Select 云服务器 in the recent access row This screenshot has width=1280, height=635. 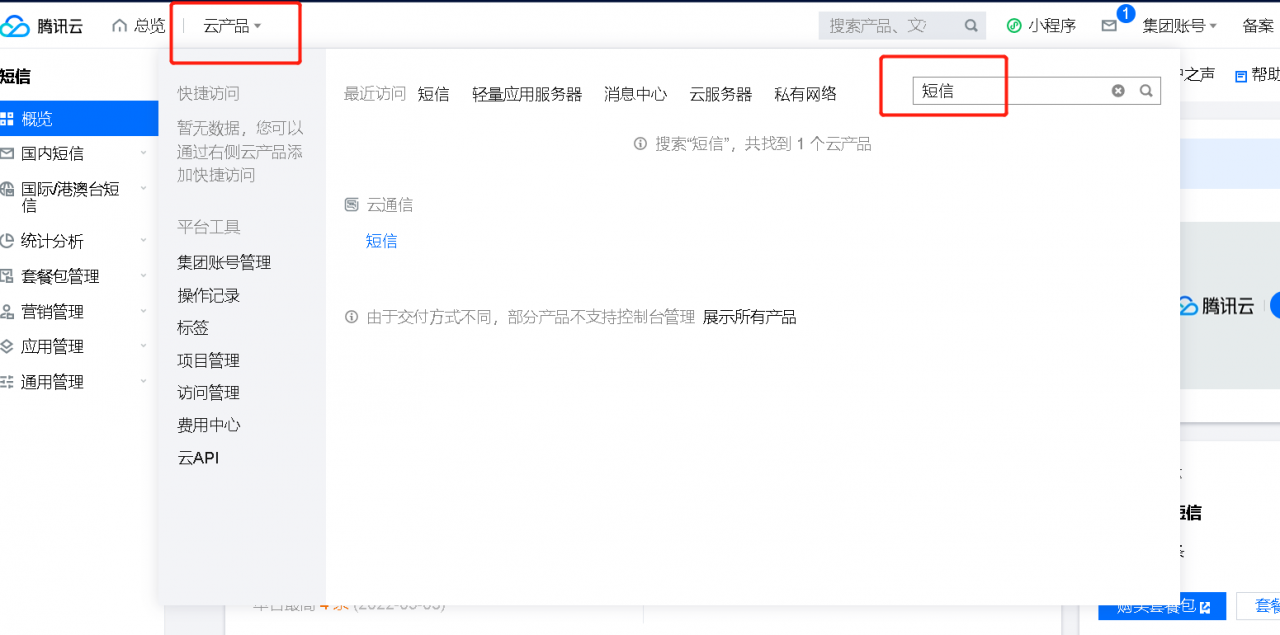[722, 94]
